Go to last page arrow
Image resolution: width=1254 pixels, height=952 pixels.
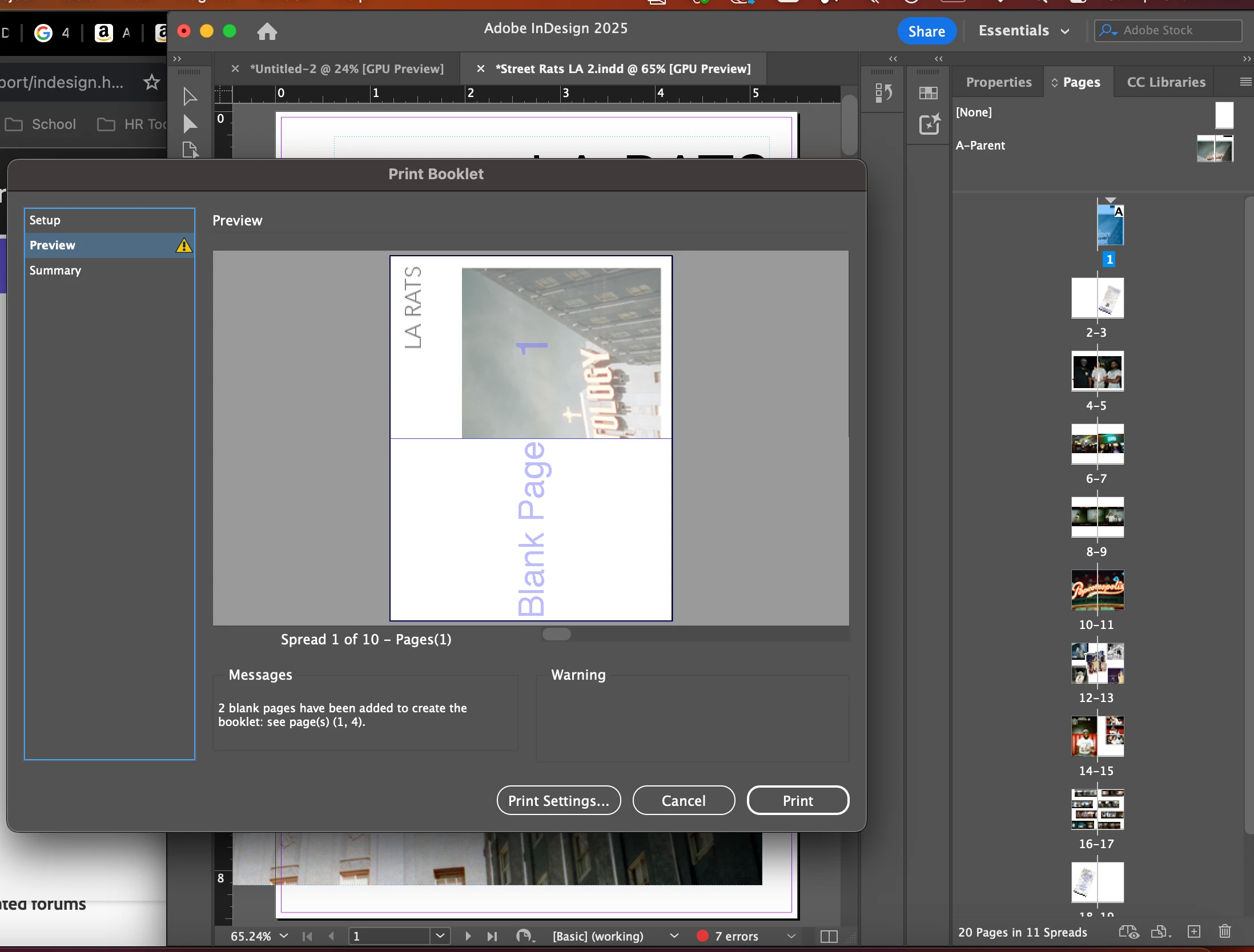pyautogui.click(x=492, y=936)
